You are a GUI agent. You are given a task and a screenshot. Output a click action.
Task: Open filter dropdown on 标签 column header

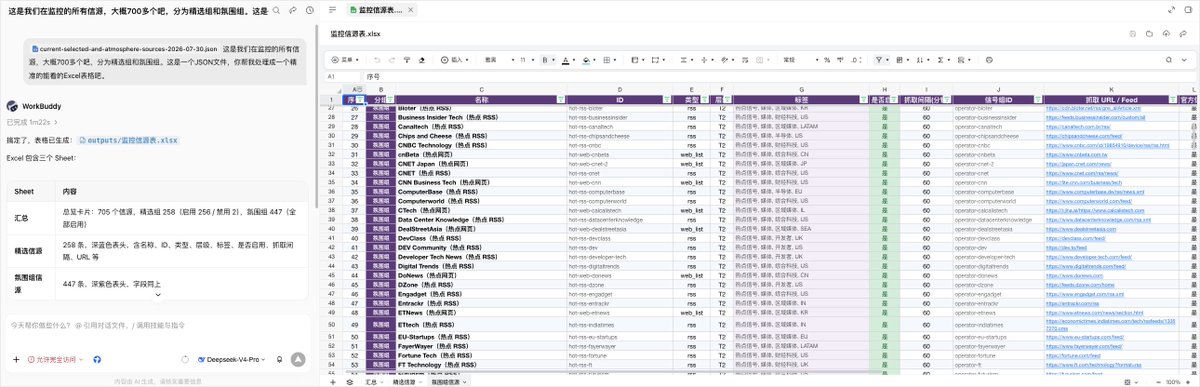(x=864, y=100)
